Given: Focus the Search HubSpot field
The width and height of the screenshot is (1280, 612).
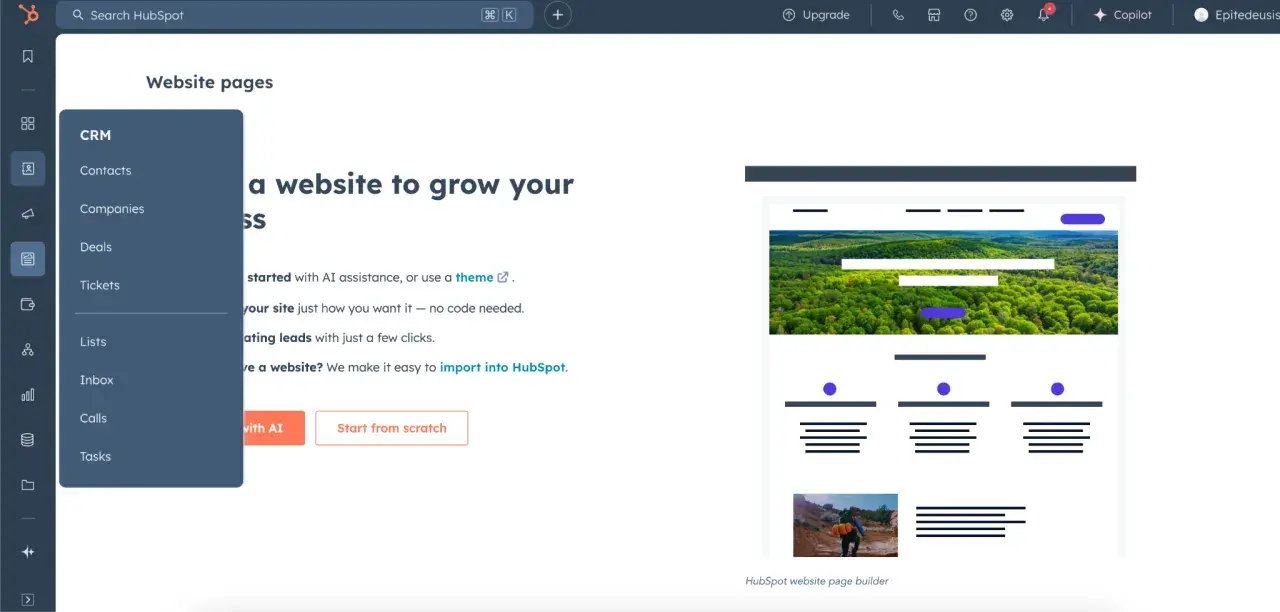Looking at the screenshot, I should [295, 15].
